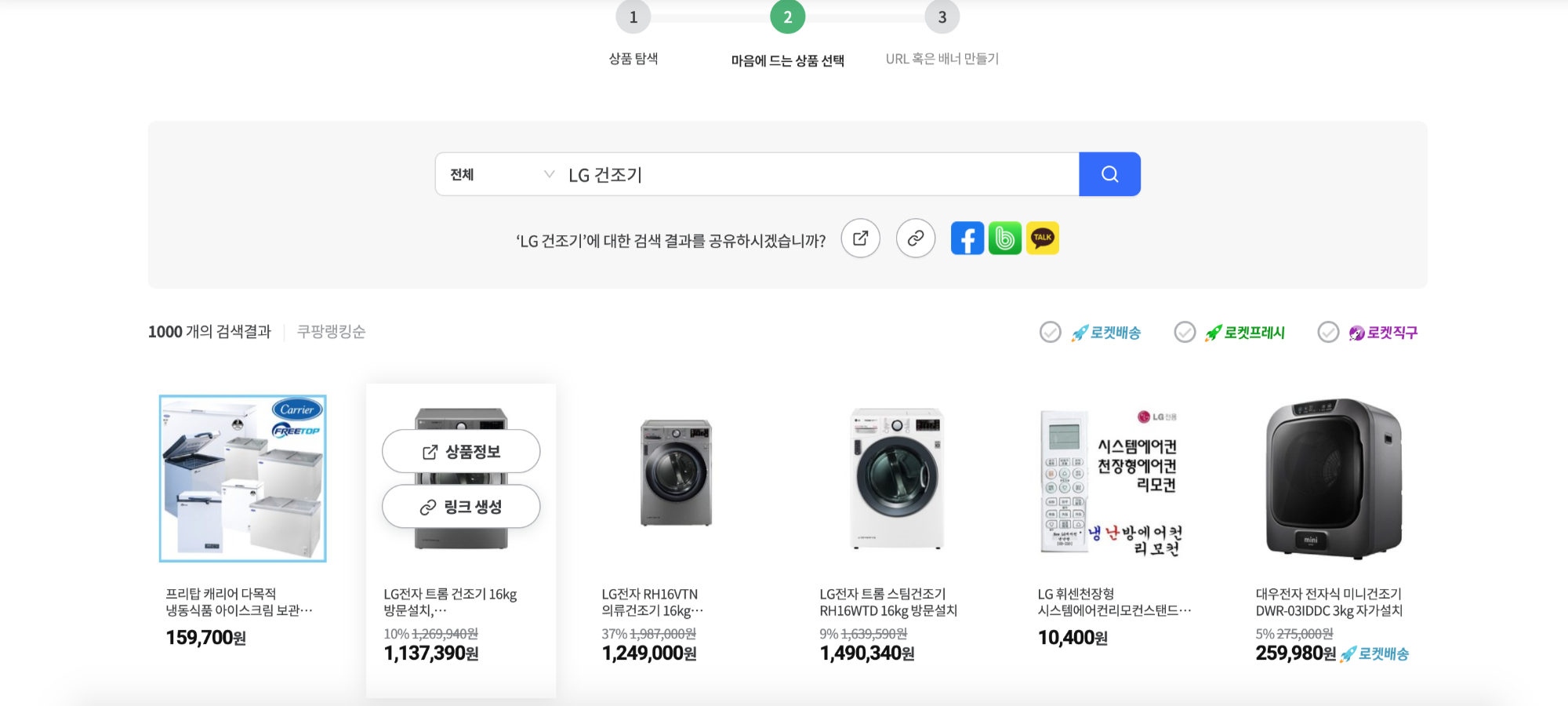Image resolution: width=1568 pixels, height=706 pixels.
Task: Share search results to Naver Band
Action: [1005, 238]
